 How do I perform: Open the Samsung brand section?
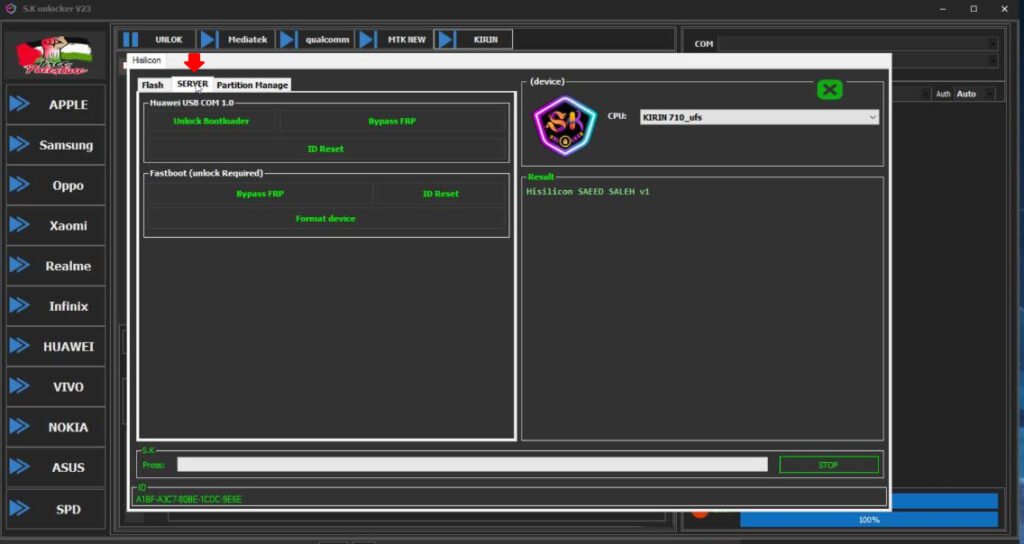pos(56,145)
